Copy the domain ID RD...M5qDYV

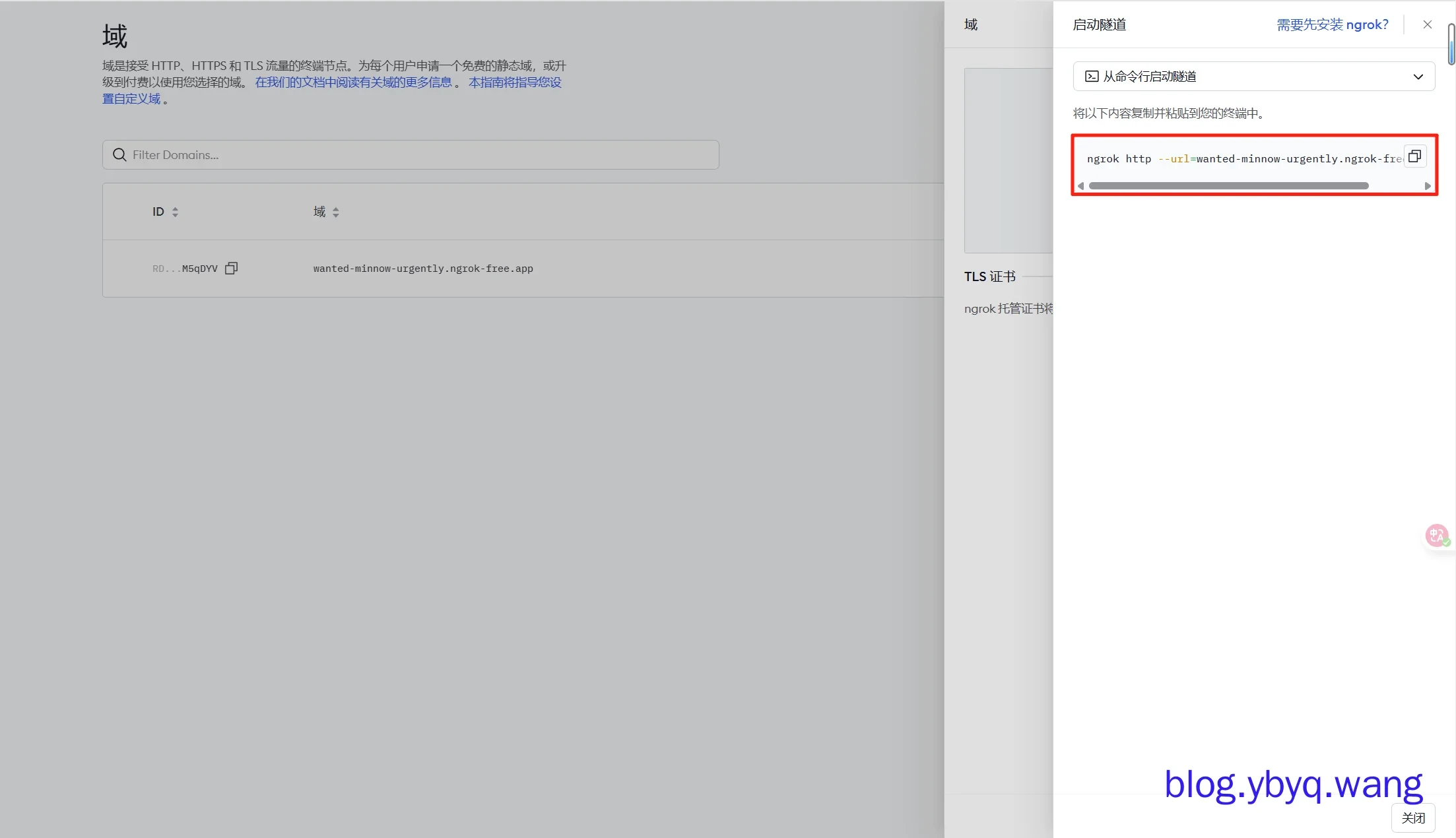point(231,268)
